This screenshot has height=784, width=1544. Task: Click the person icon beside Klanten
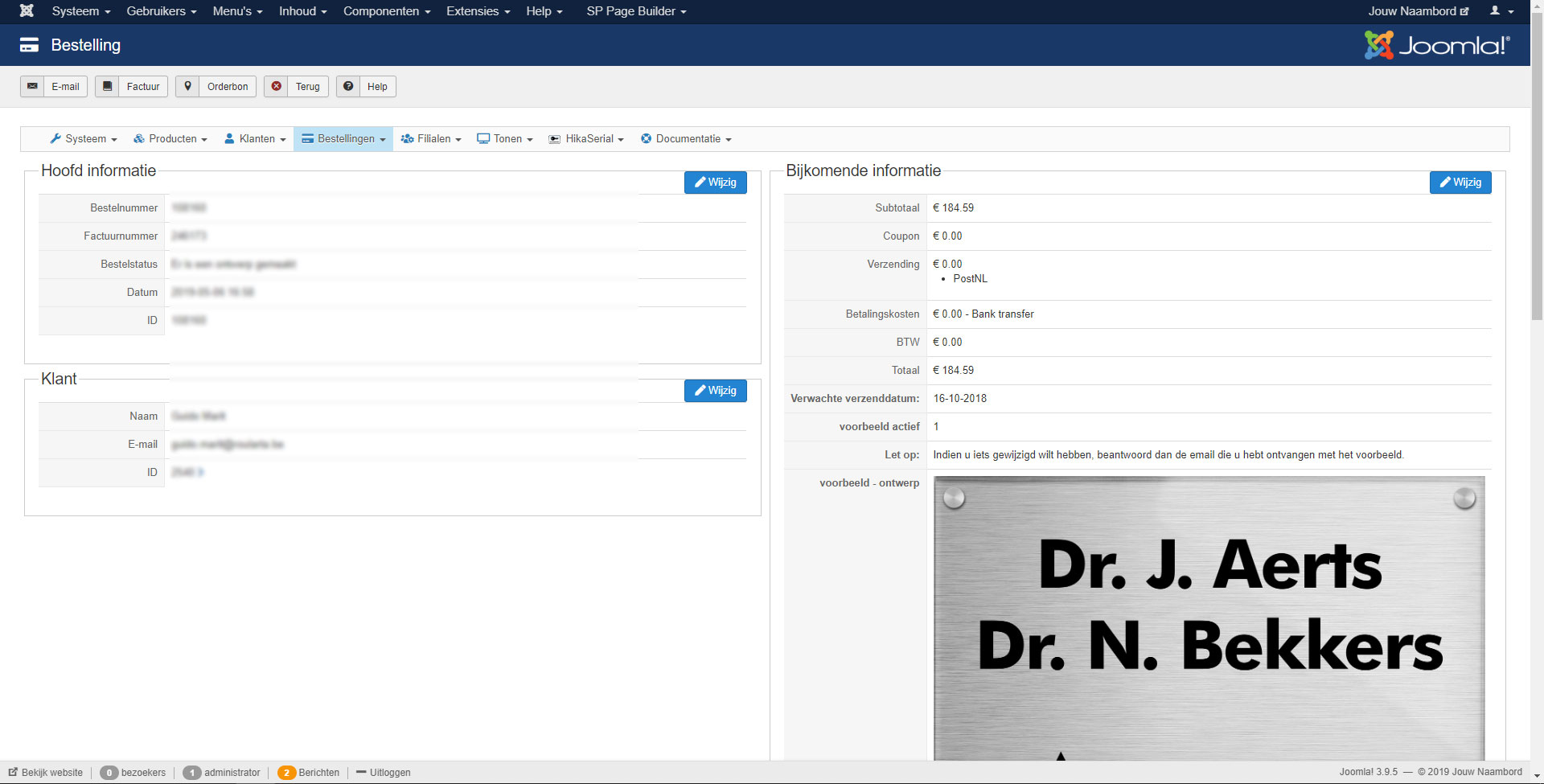(x=229, y=138)
